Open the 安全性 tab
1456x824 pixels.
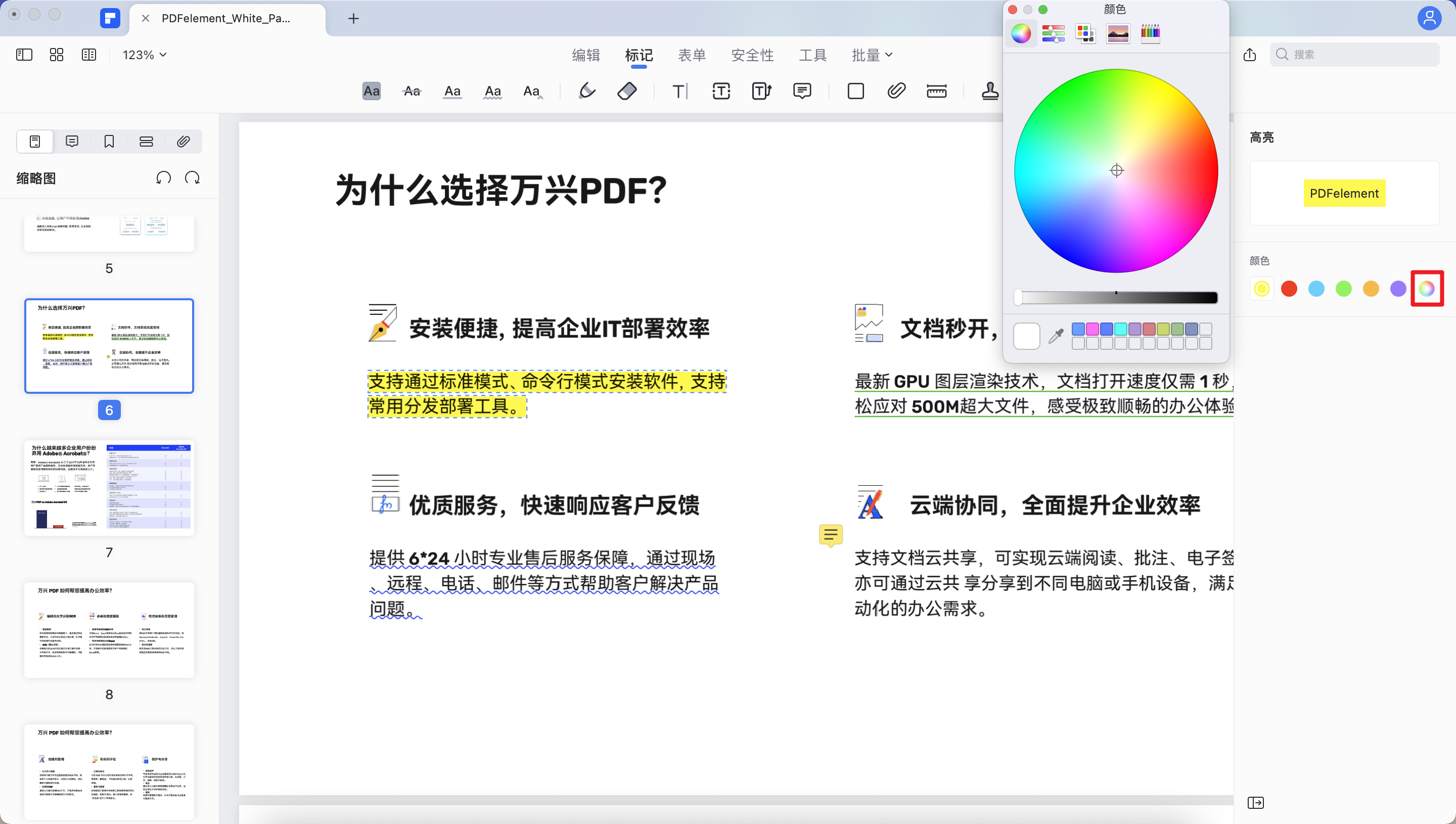coord(753,54)
